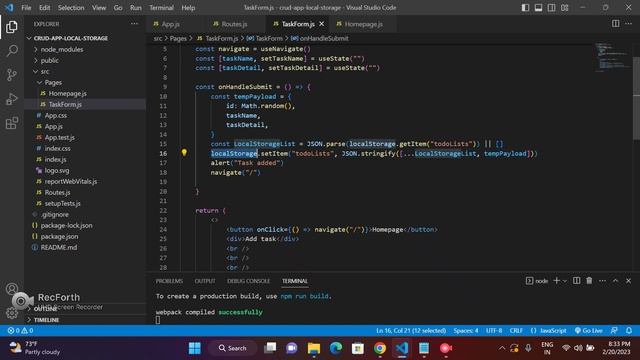
Task: Open the Terminal menu
Action: pyautogui.click(x=161, y=8)
